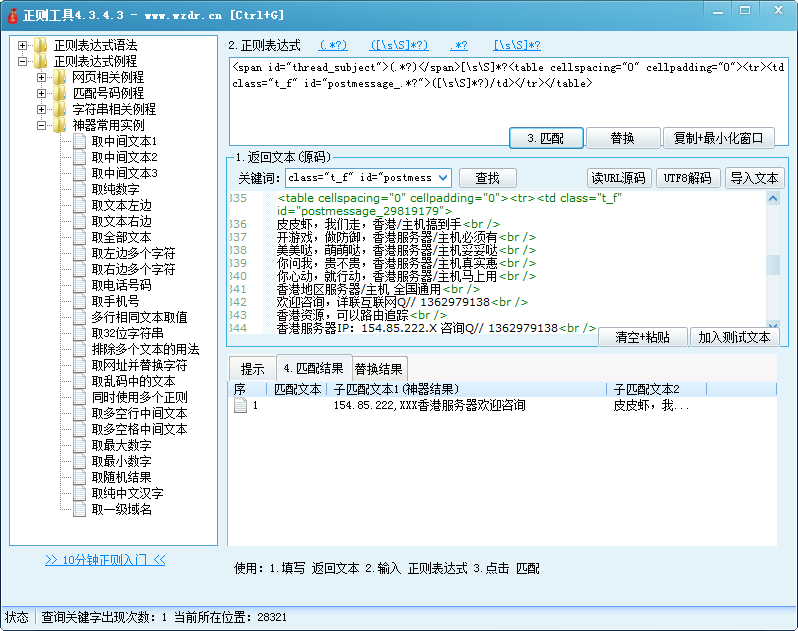
Task: Click the 加入测试文本 button
Action: click(x=734, y=337)
